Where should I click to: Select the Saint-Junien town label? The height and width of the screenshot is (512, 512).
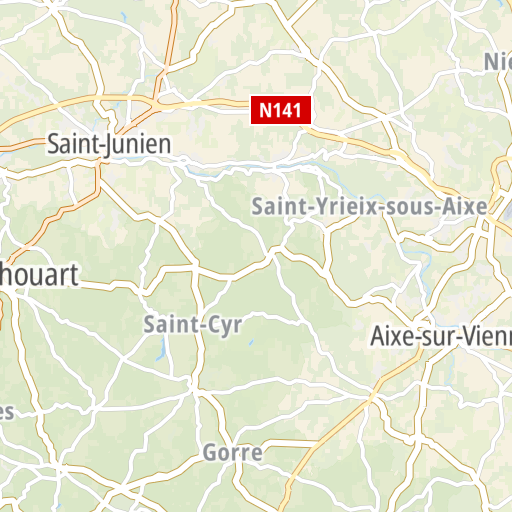coord(109,145)
